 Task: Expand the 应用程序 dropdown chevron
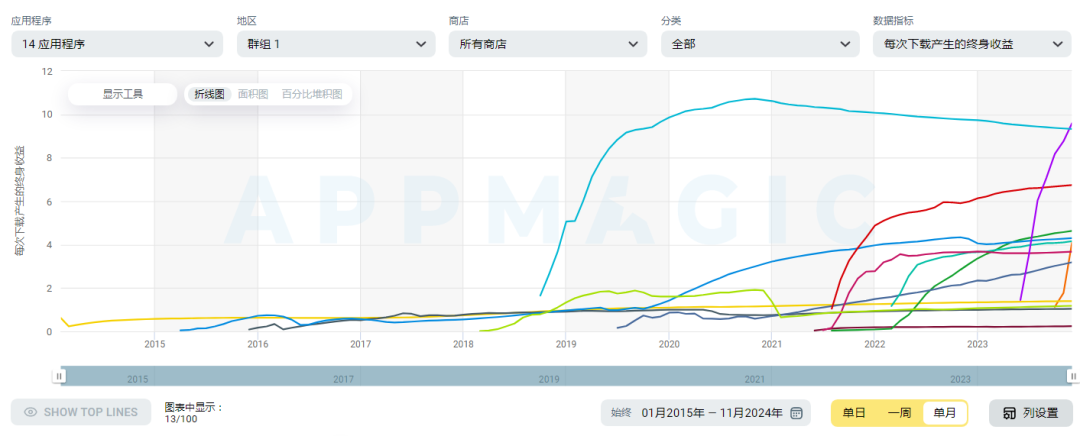(x=209, y=44)
